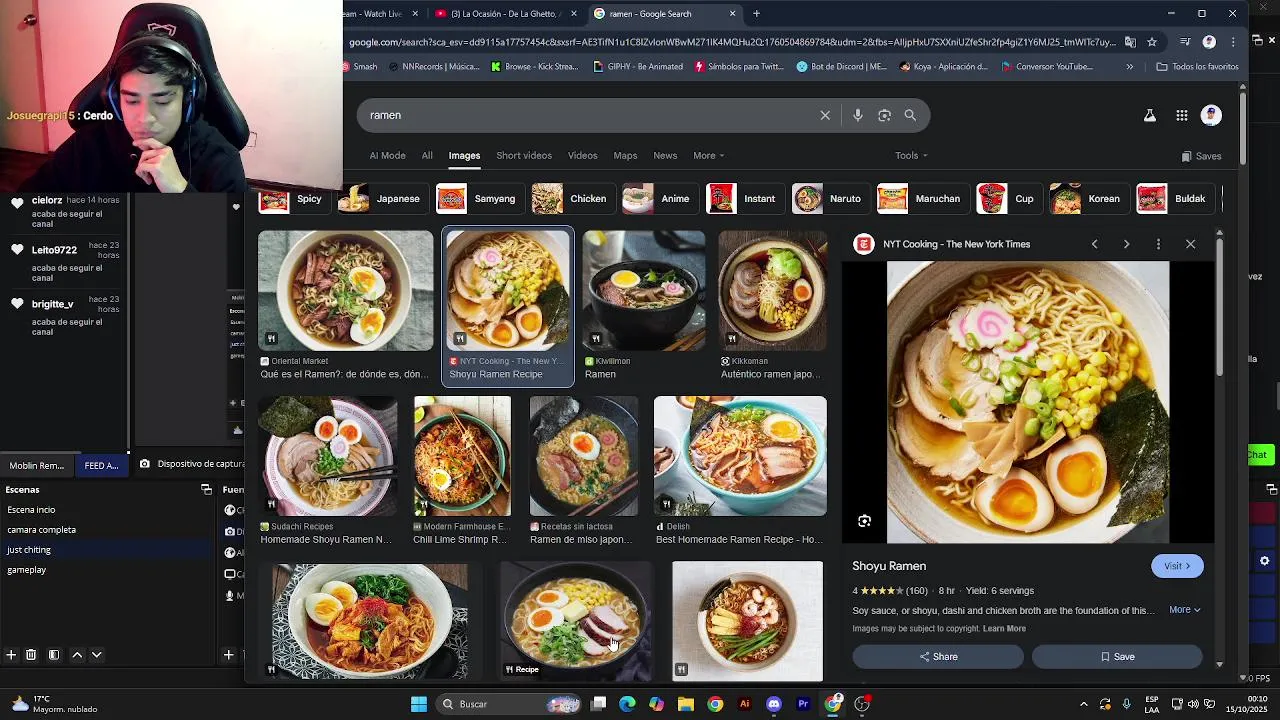Open Google Lens image search
The height and width of the screenshot is (720, 1280).
click(x=884, y=115)
